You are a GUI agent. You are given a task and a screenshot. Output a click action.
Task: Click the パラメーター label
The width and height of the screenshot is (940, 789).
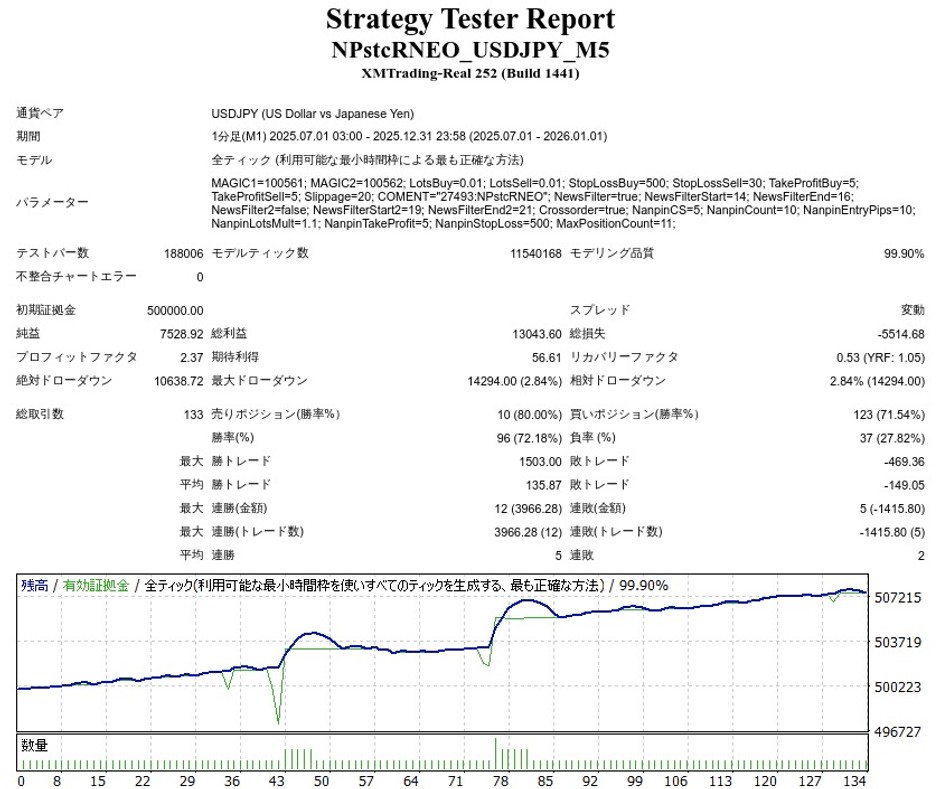coord(53,203)
